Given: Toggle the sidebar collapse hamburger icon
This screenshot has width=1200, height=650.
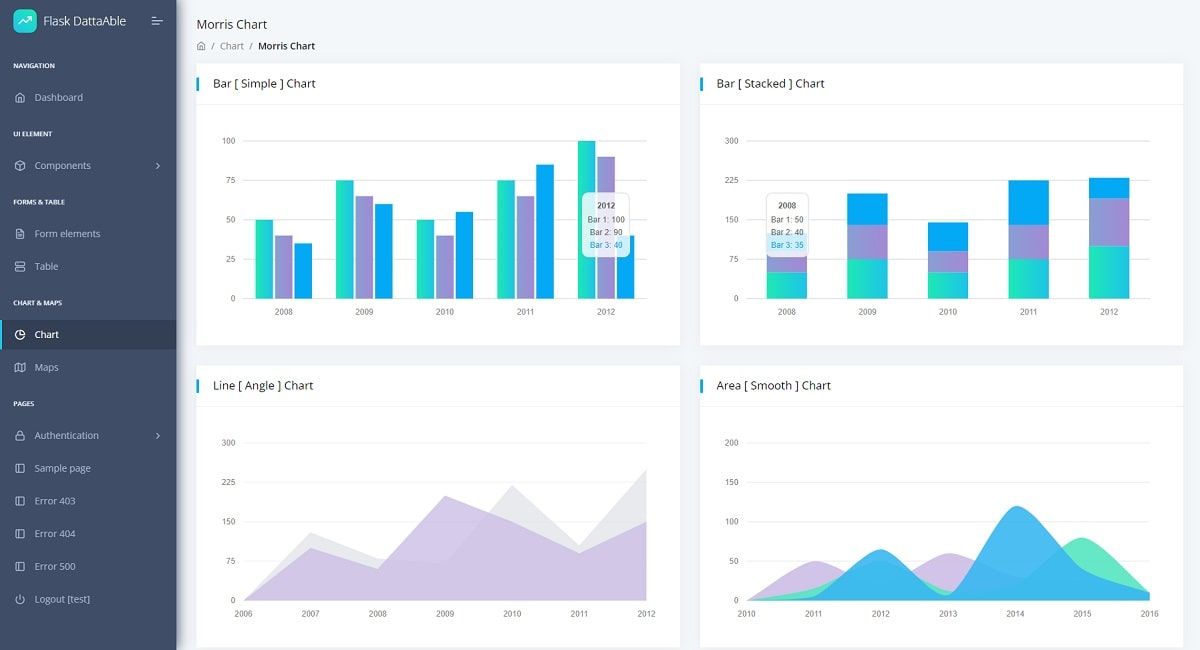Looking at the screenshot, I should 157,21.
